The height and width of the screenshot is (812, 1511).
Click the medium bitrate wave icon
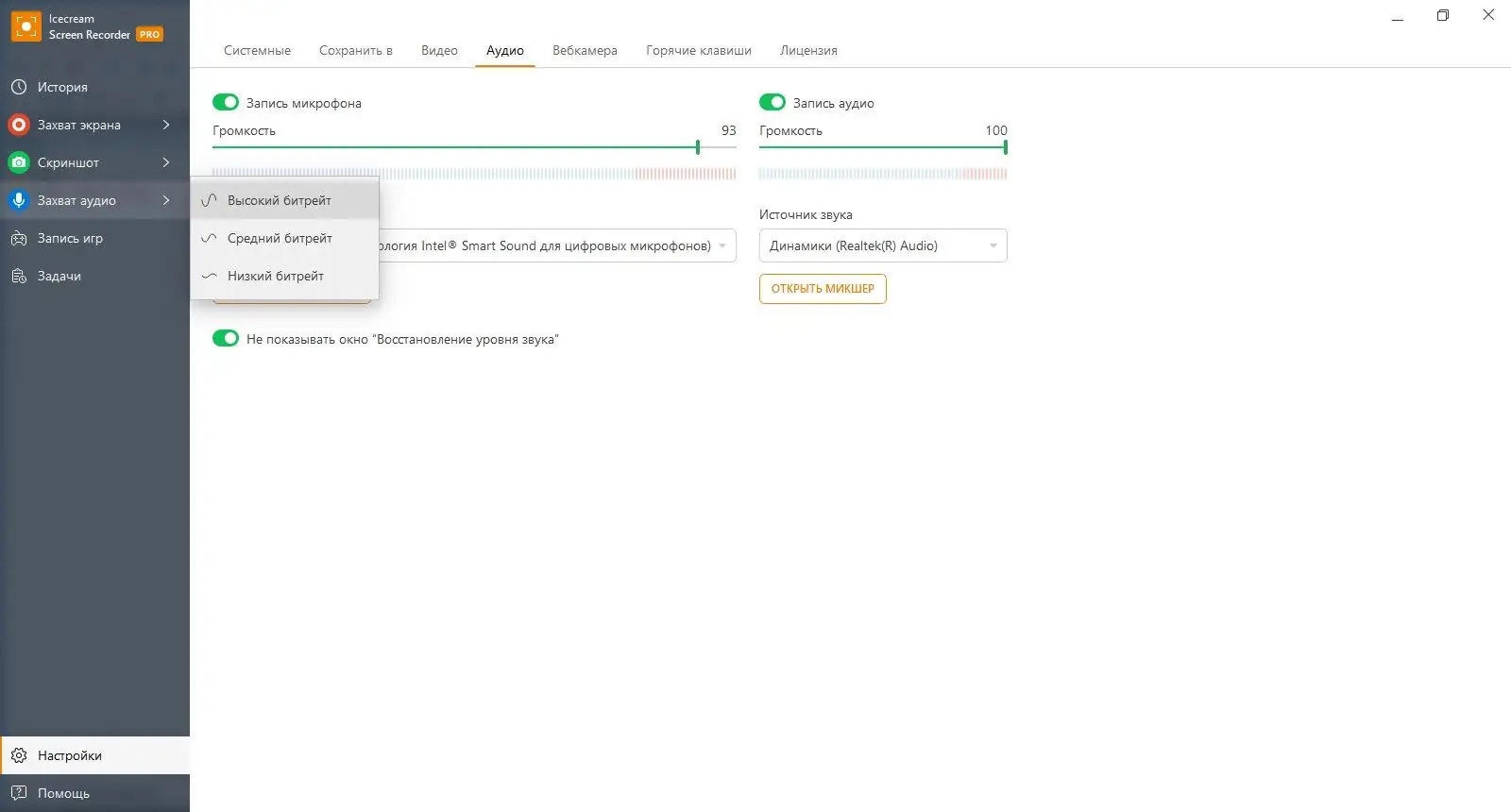click(x=209, y=238)
